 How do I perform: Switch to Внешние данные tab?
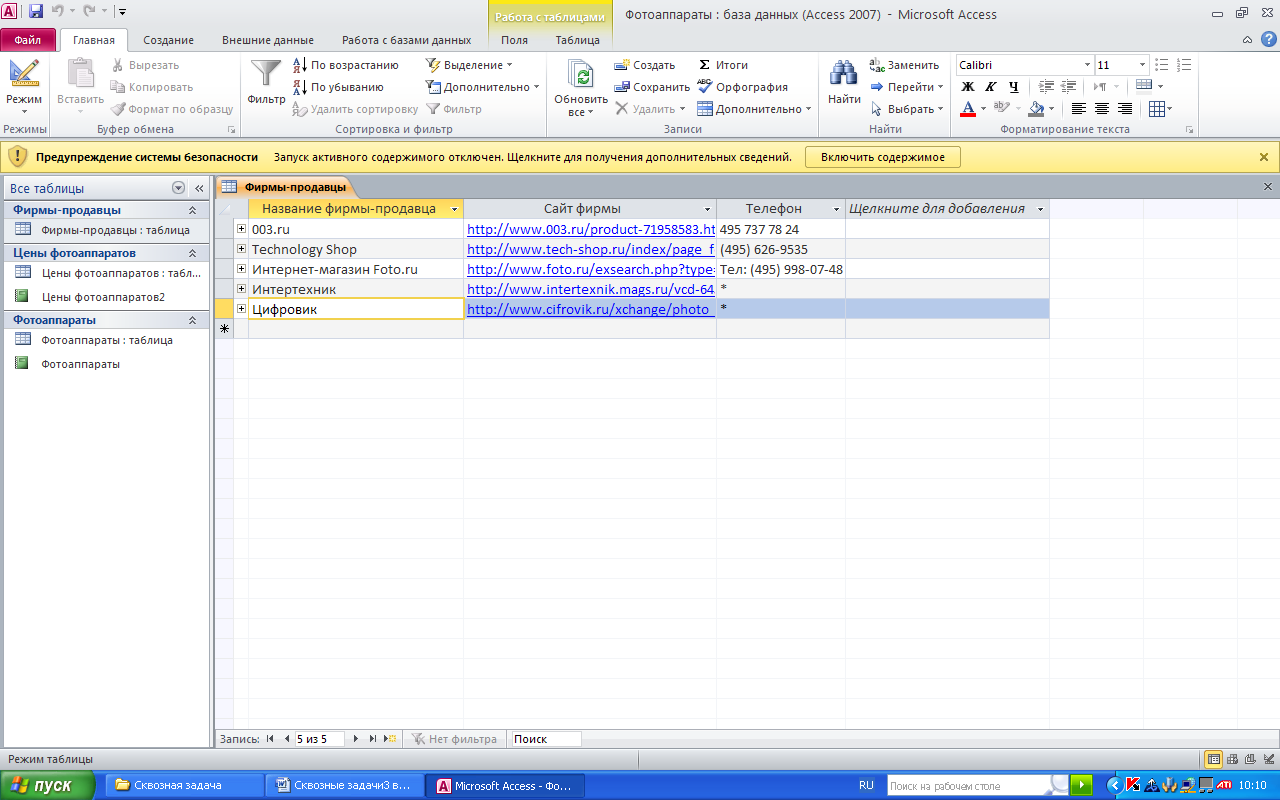267,40
